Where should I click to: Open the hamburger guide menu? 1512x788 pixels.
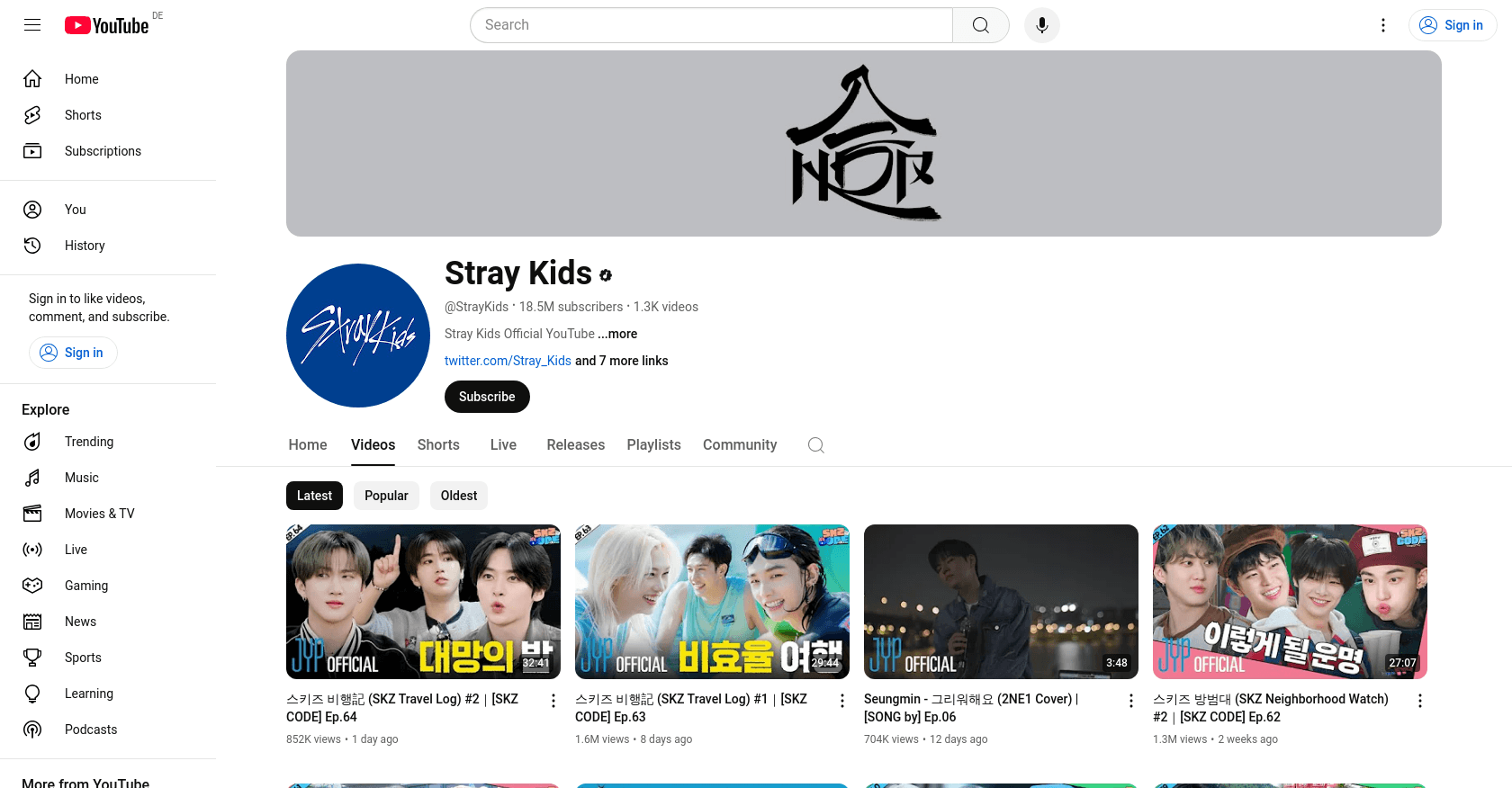(32, 25)
